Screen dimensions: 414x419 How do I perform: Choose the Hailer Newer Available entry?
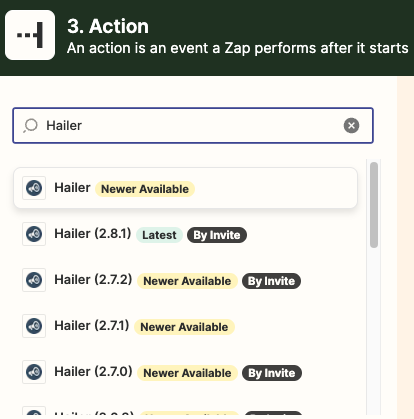click(185, 188)
